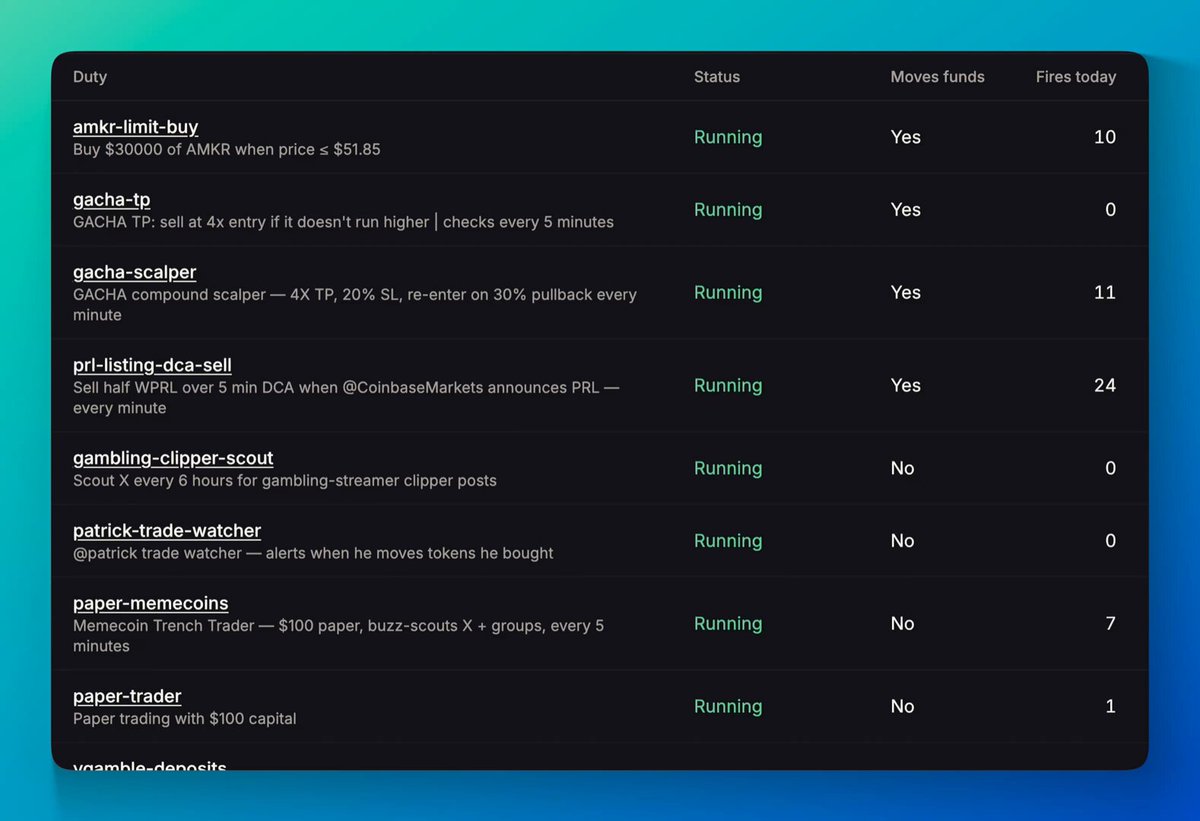
Task: Select 'Paper trading with $100 capital' text
Action: tap(185, 719)
